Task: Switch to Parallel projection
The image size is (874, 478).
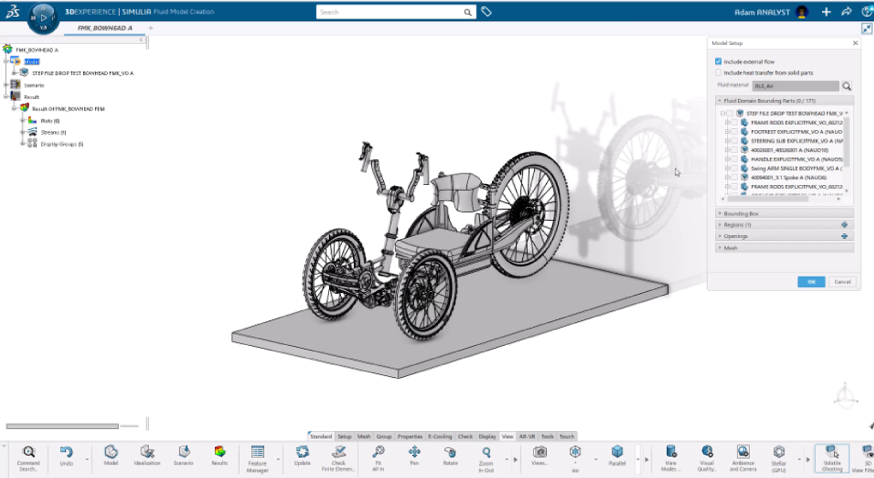Action: (x=617, y=456)
